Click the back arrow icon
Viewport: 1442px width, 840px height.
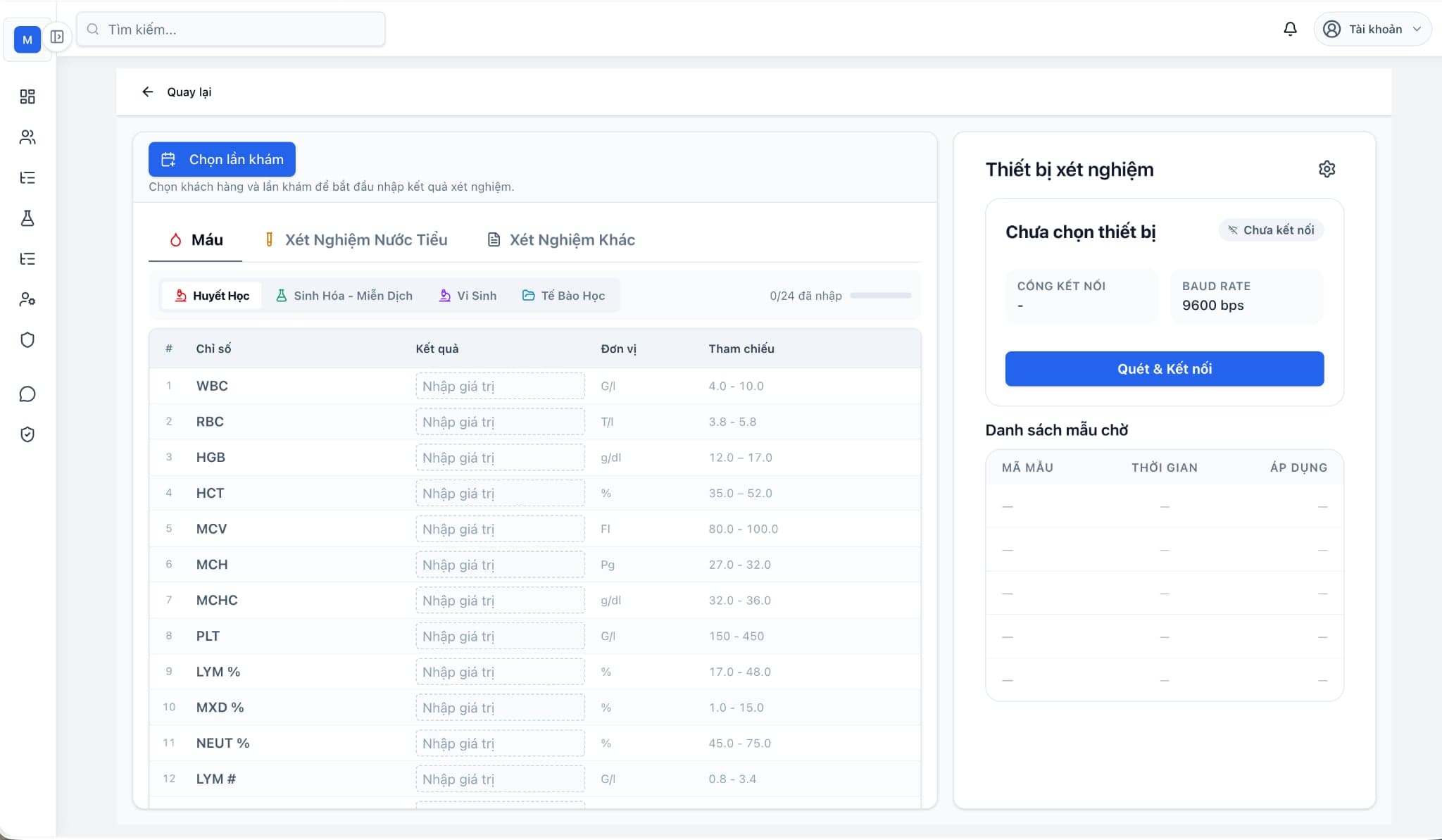[x=147, y=92]
